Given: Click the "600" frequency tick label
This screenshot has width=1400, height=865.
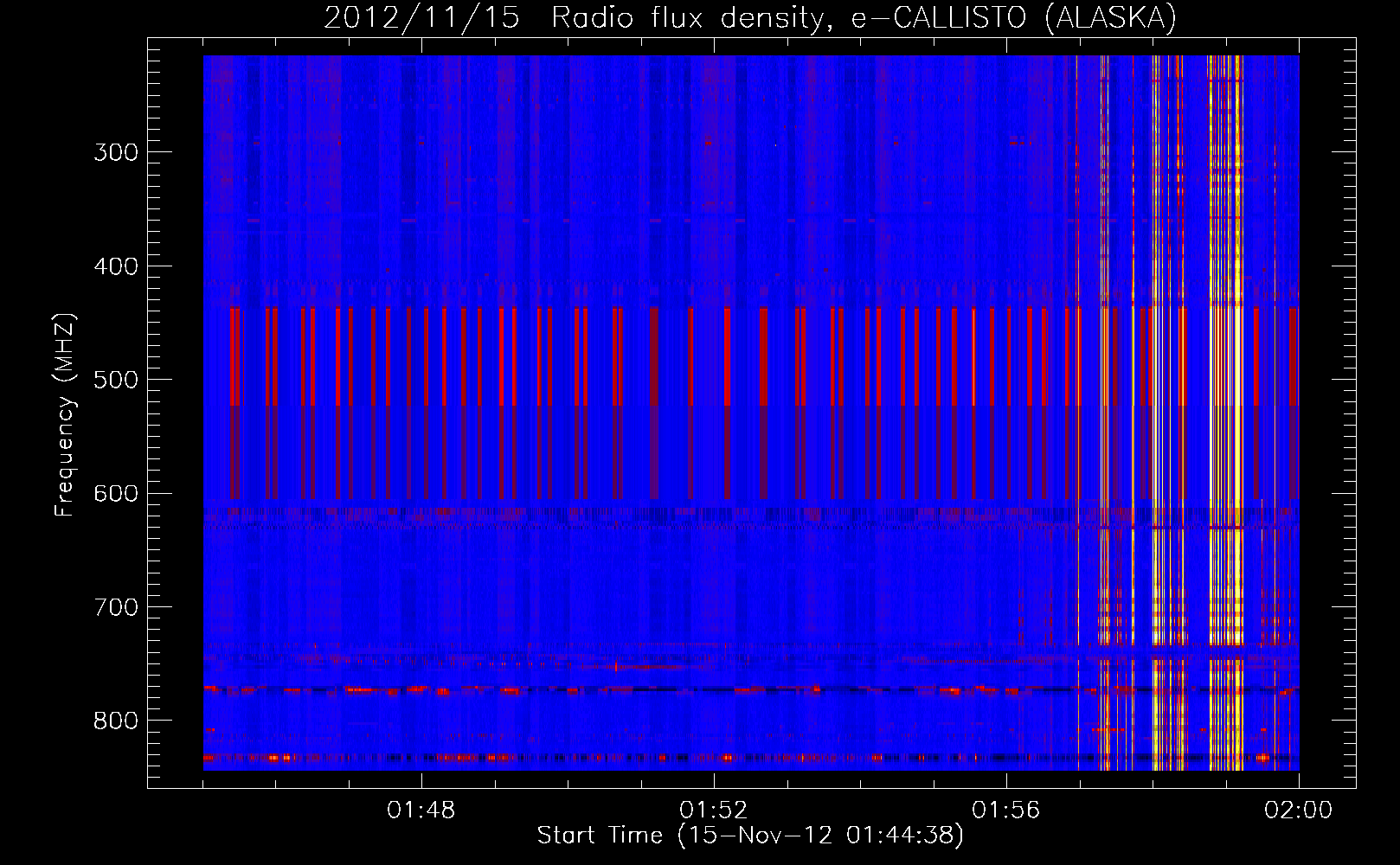Looking at the screenshot, I should [116, 494].
